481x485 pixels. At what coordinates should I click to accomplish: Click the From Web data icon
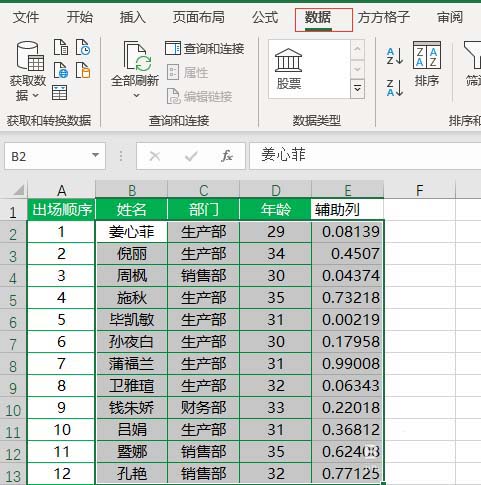(61, 71)
